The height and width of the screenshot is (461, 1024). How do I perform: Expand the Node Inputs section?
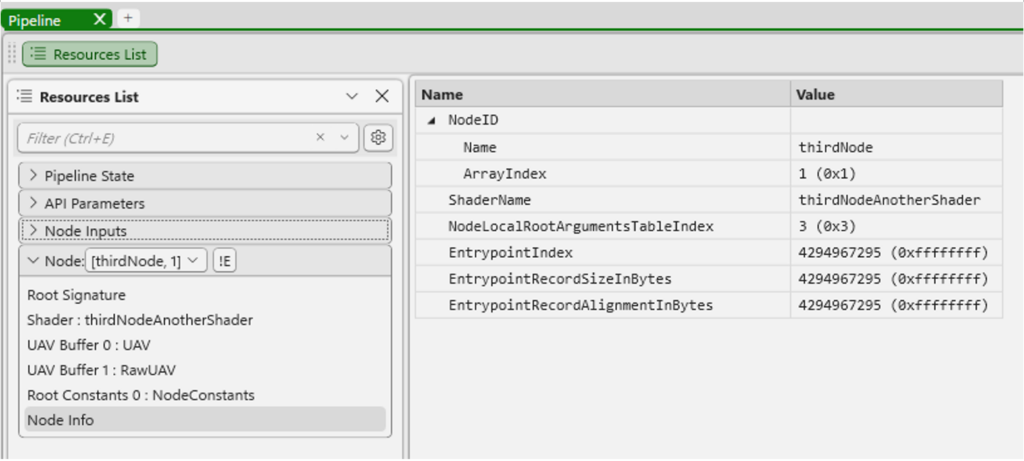click(x=34, y=231)
